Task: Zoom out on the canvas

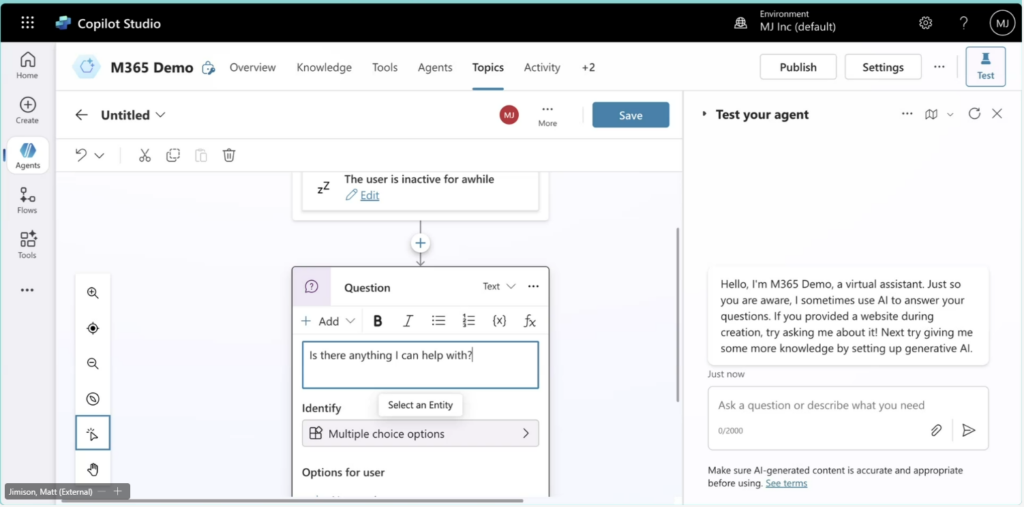Action: tap(93, 363)
